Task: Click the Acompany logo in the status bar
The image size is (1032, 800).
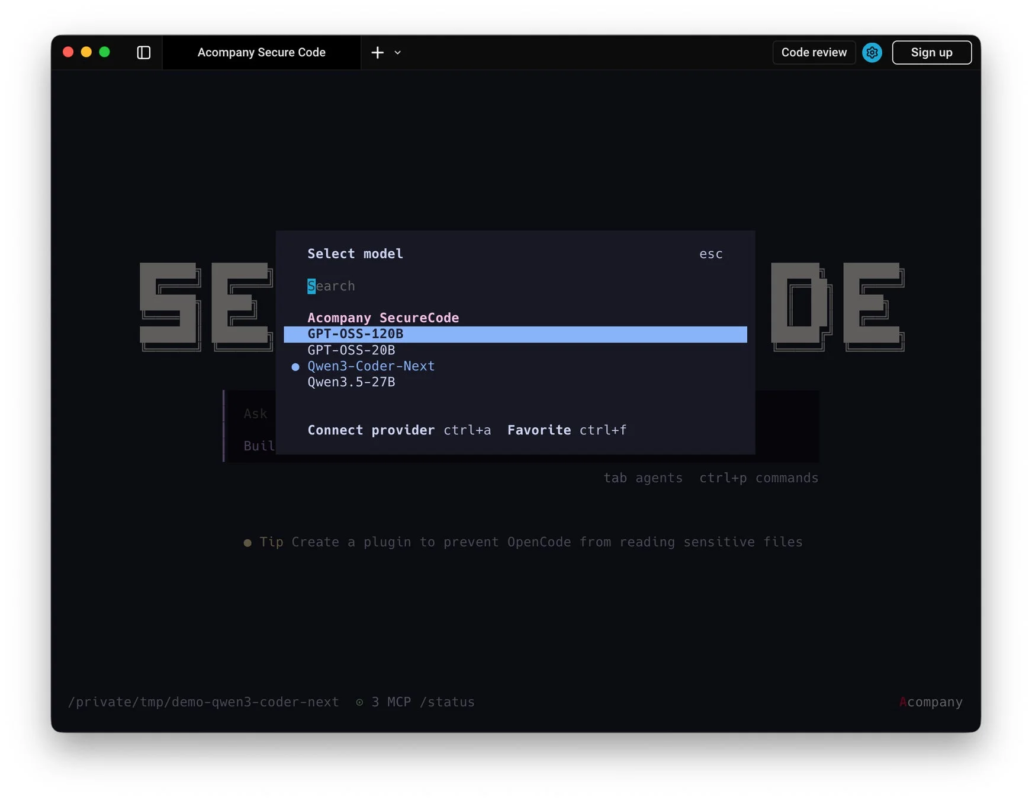Action: tap(930, 701)
